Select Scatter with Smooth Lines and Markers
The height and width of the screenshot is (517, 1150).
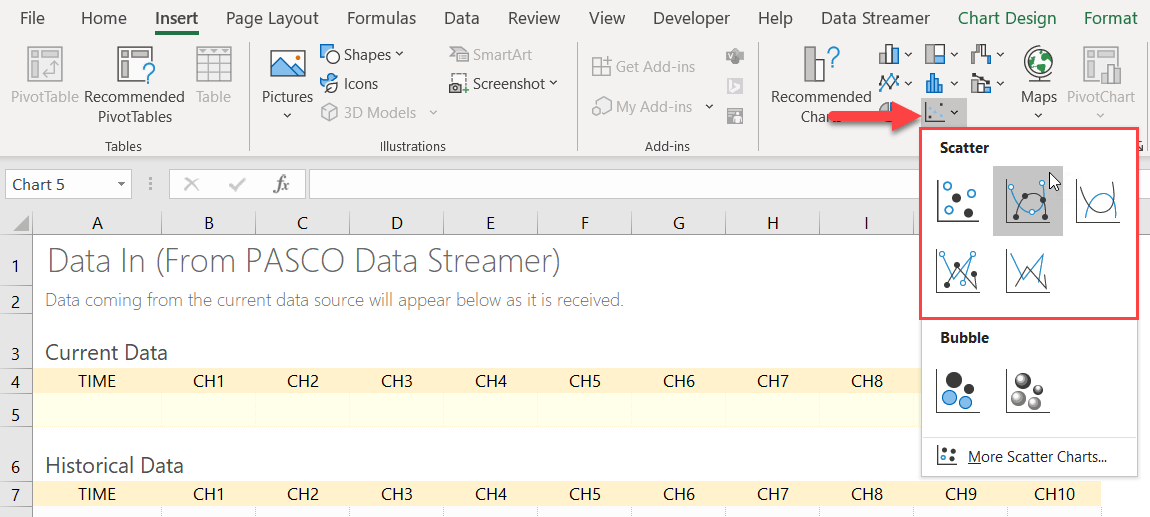click(x=1027, y=201)
